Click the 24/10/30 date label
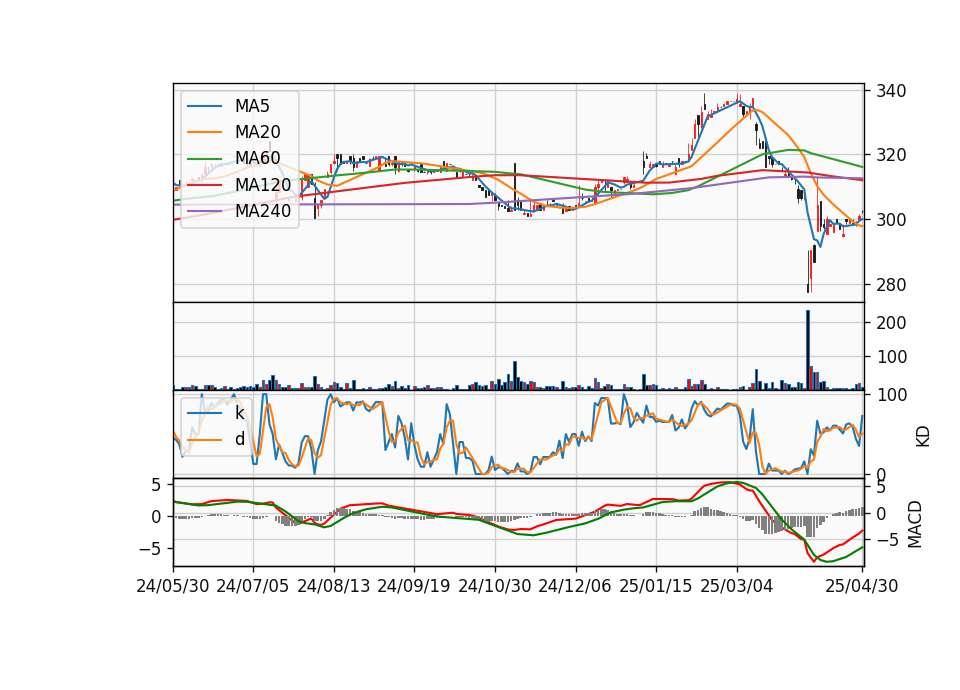Image resolution: width=960 pixels, height=690 pixels. (495, 586)
